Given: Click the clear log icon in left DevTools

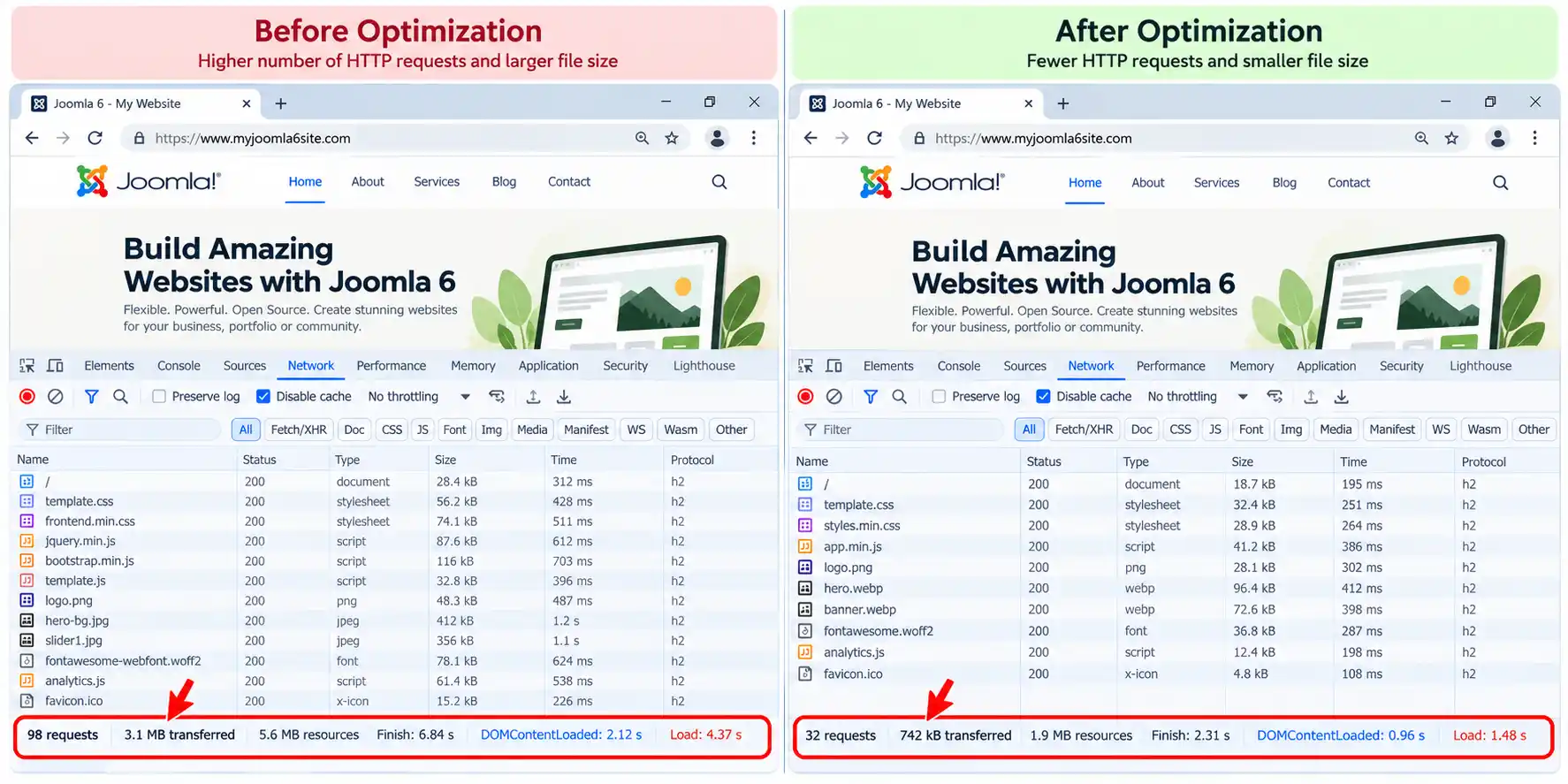Looking at the screenshot, I should click(56, 396).
